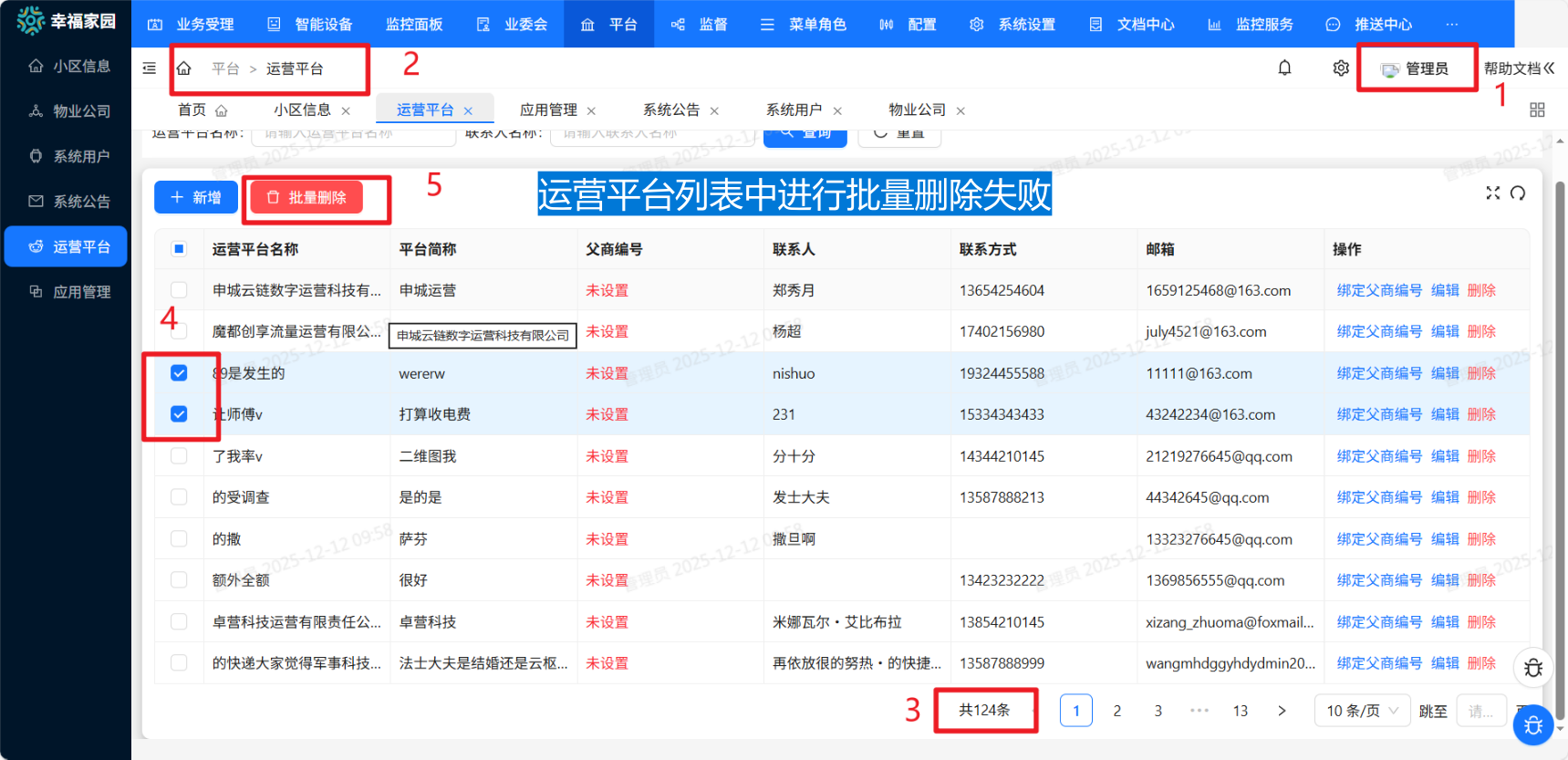Jump ahead with pagination ellipsis

[1199, 711]
